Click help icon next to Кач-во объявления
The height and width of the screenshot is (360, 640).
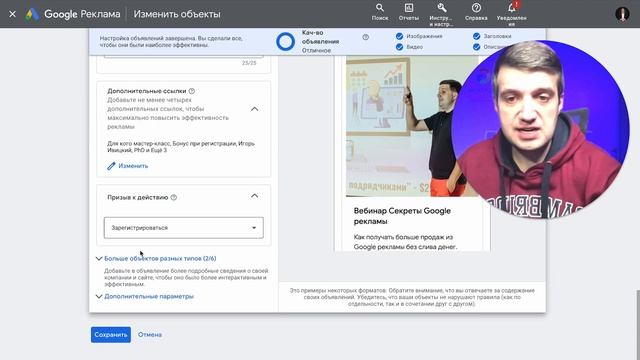pos(365,37)
